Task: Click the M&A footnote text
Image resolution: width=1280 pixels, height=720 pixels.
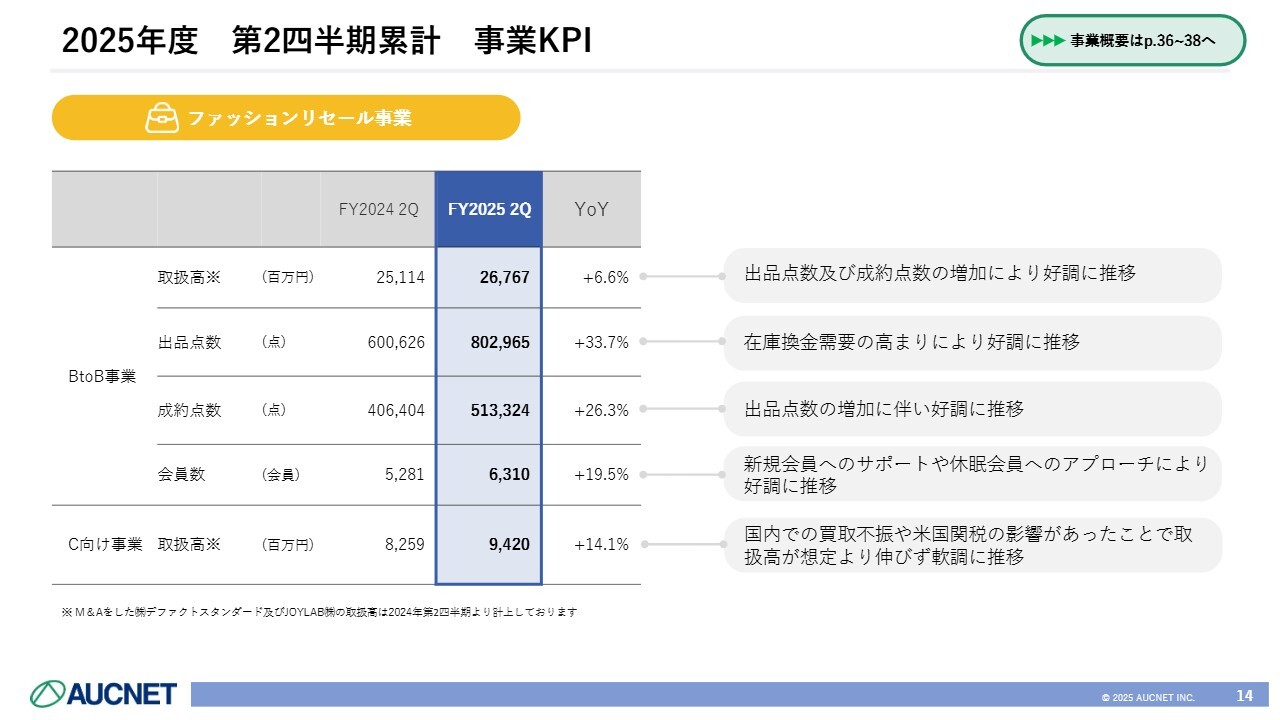Action: (320, 612)
